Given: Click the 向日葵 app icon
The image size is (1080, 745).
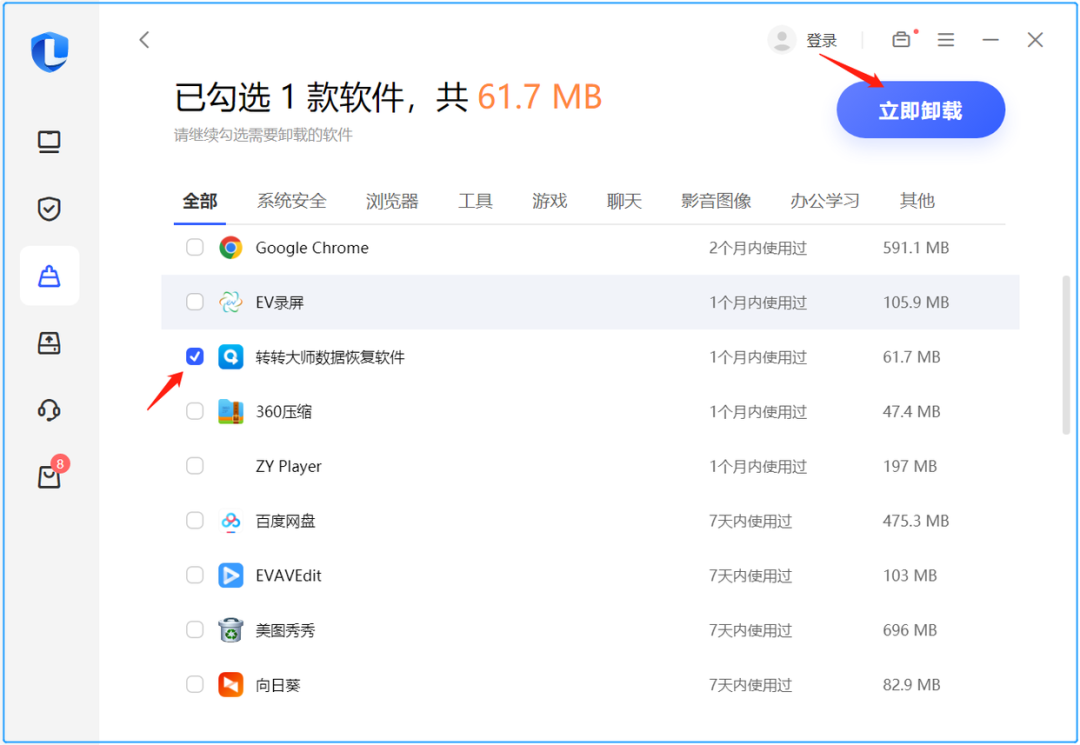Looking at the screenshot, I should coord(231,684).
